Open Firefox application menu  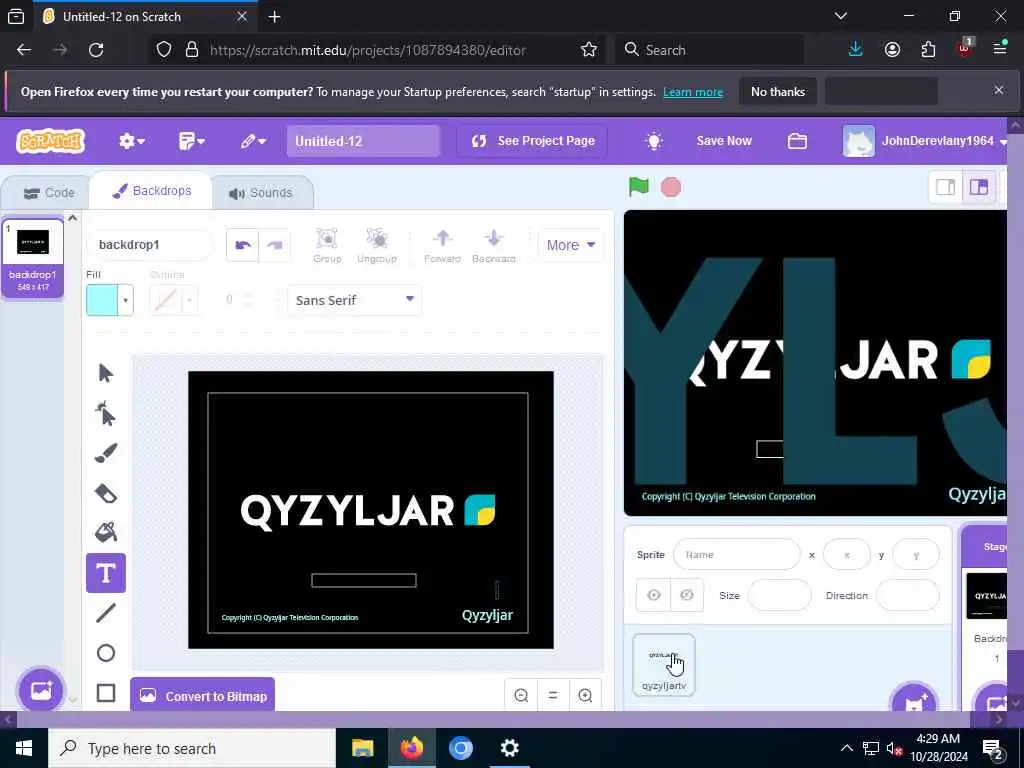(x=999, y=50)
